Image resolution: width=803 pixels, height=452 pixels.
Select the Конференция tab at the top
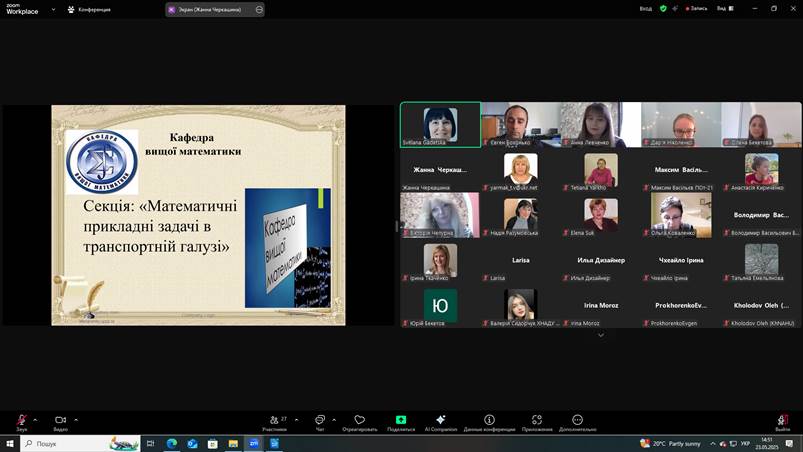click(89, 9)
